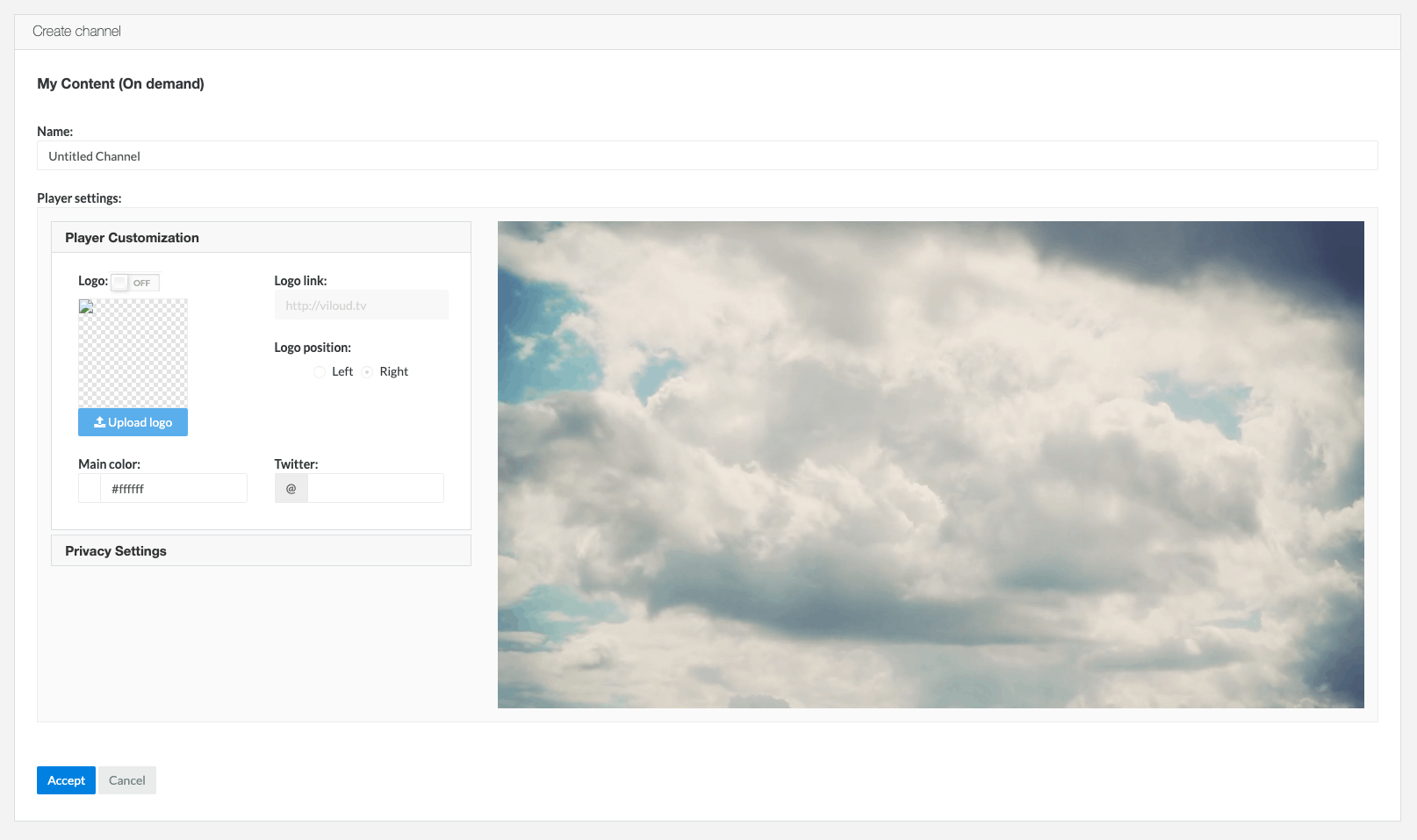Click the Main color hex value field

[174, 488]
